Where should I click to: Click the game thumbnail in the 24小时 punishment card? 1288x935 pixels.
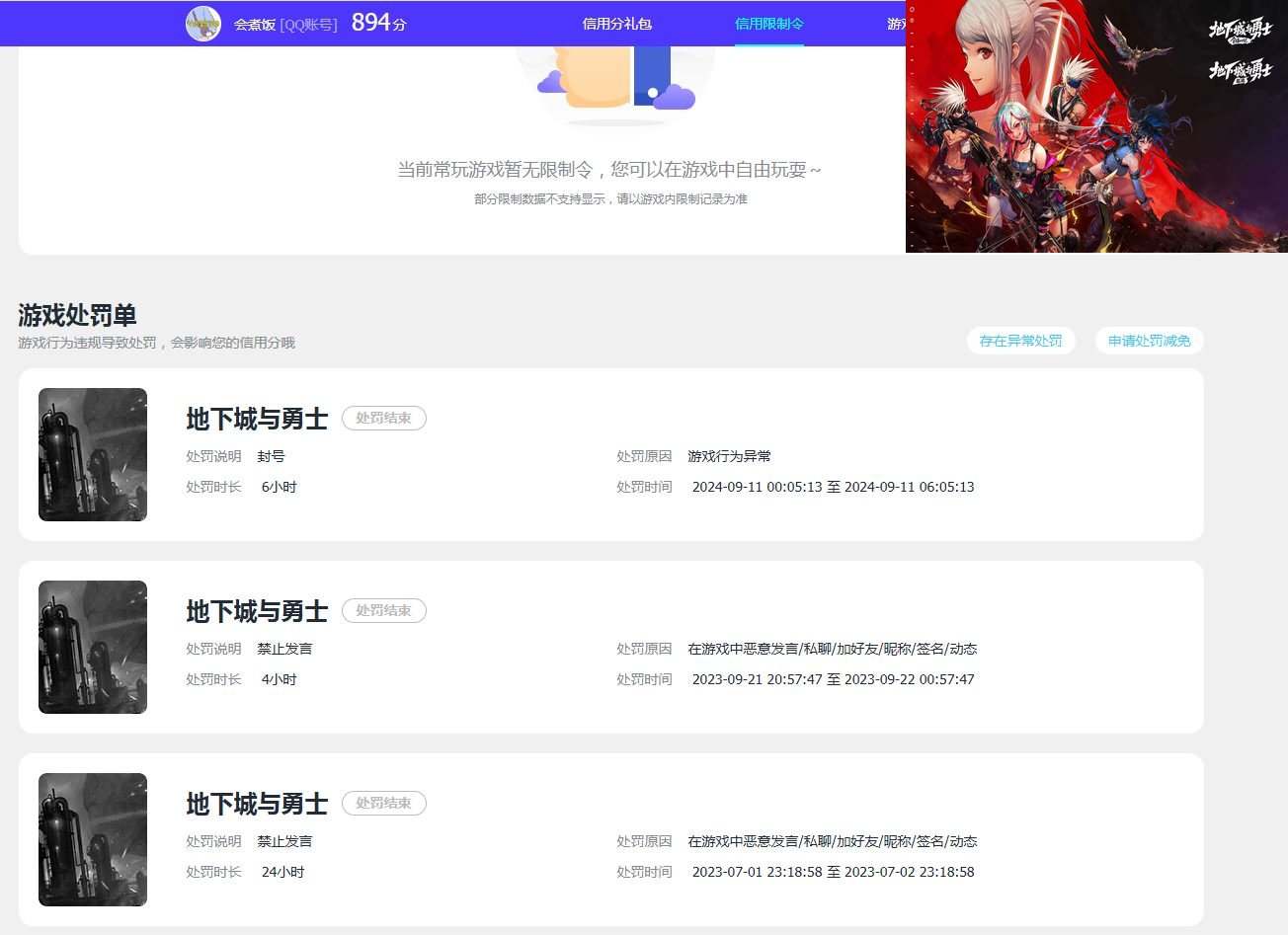pos(93,839)
